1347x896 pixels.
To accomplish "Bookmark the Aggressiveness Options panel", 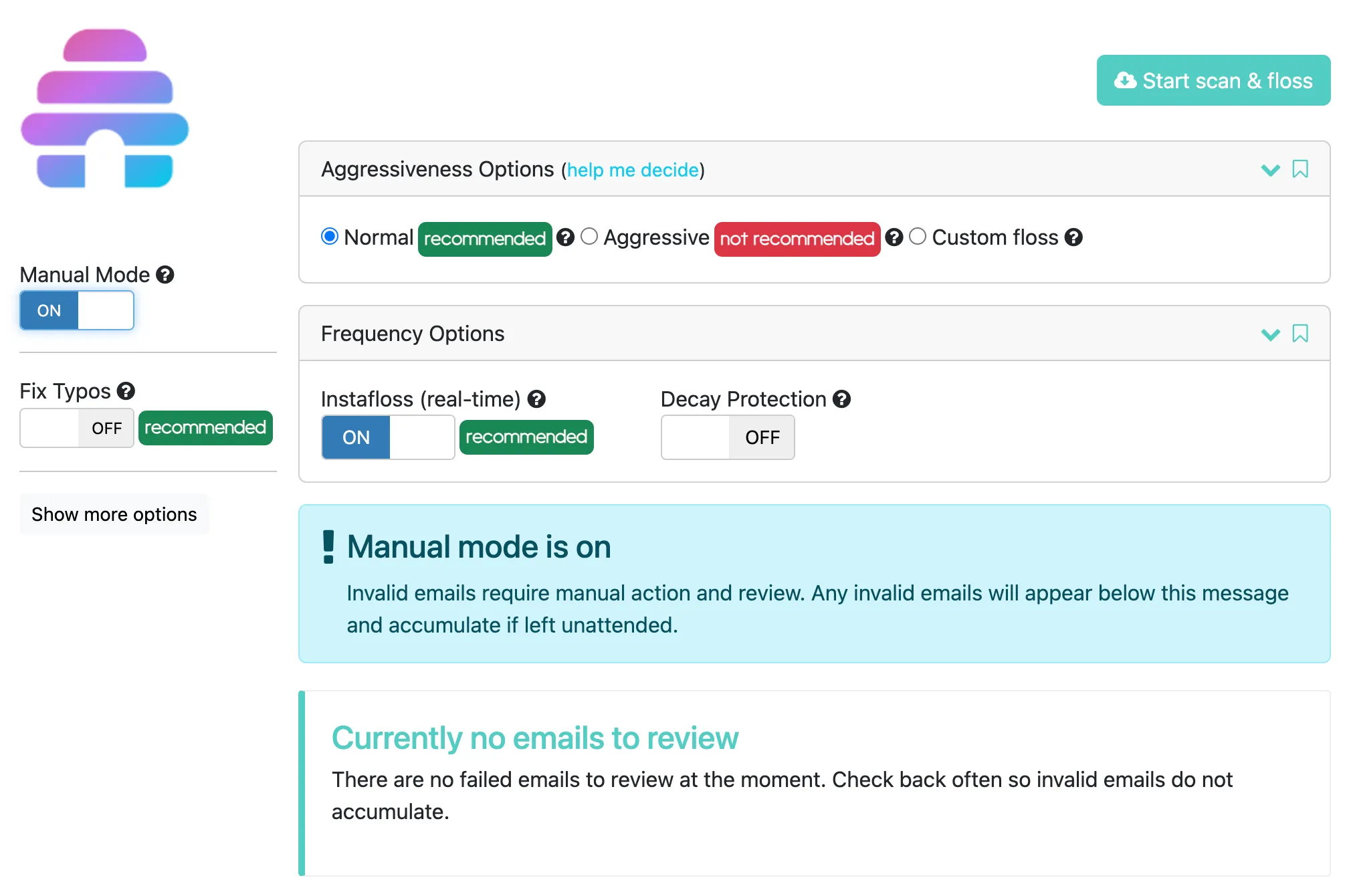I will 1300,169.
